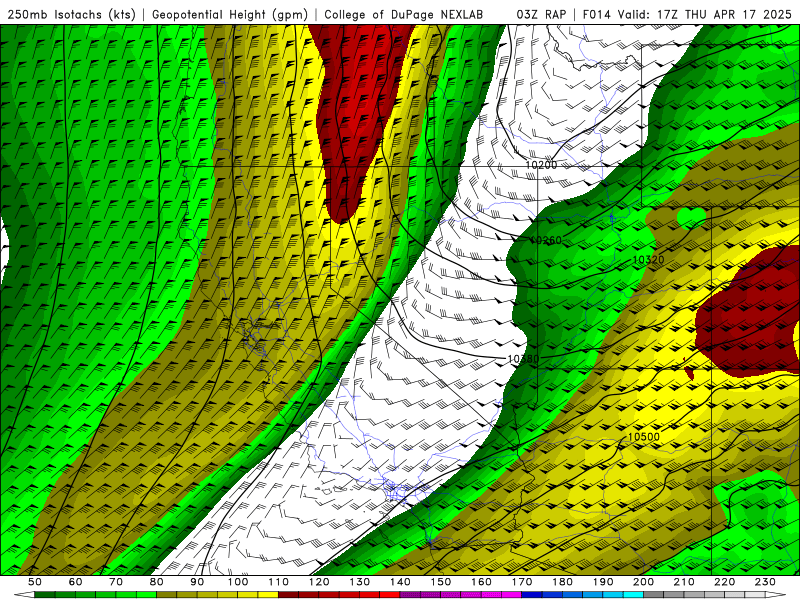Image resolution: width=800 pixels, height=600 pixels.
Task: Click the 'Geopotential Height (gpm)' header text
Action: (x=230, y=15)
